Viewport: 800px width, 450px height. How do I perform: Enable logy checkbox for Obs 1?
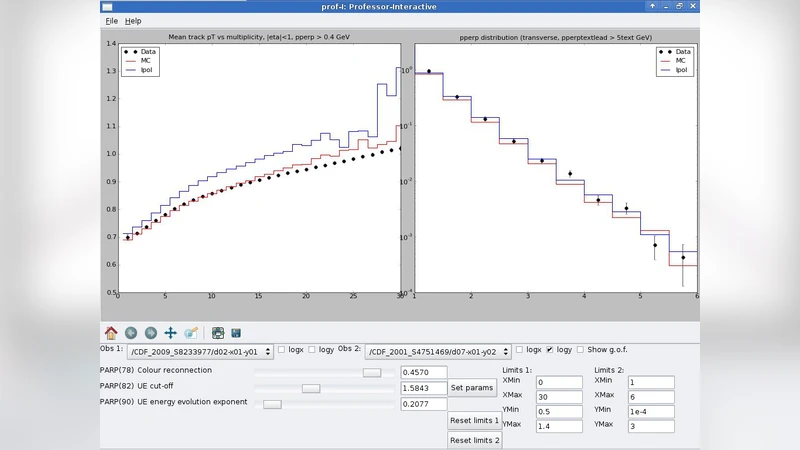[311, 350]
